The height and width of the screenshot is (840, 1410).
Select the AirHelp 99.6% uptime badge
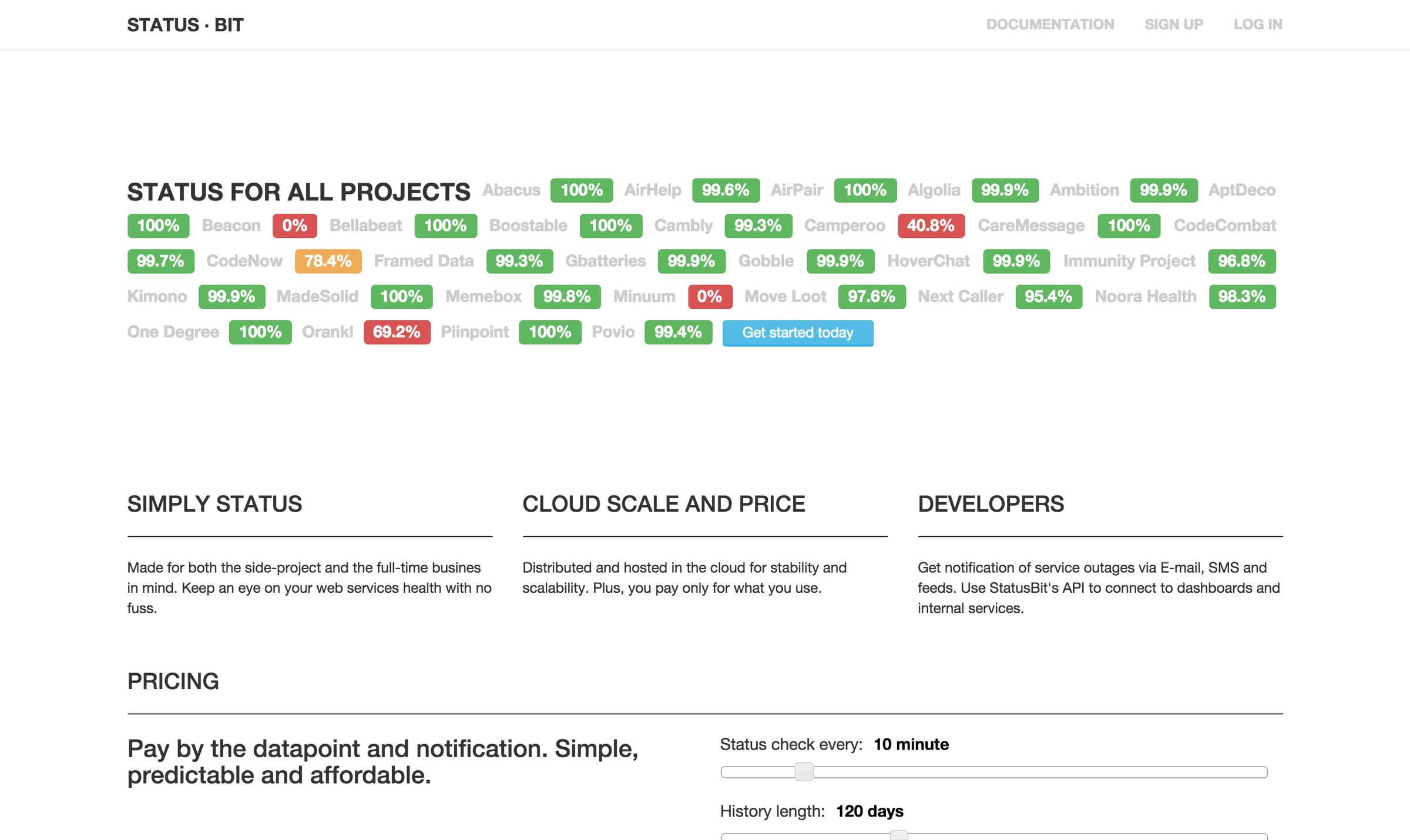pyautogui.click(x=726, y=190)
